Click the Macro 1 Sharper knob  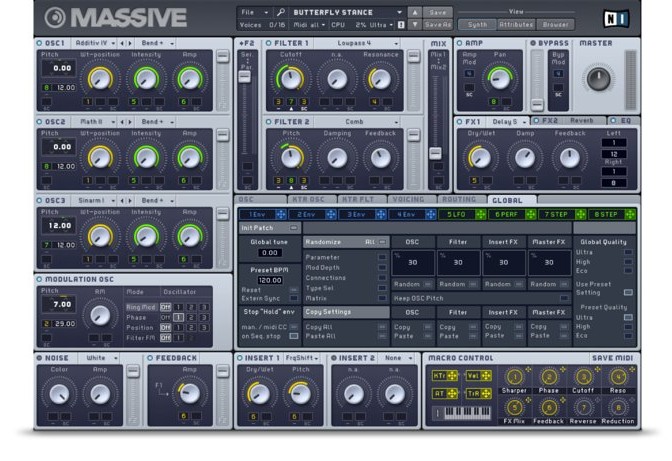pyautogui.click(x=515, y=377)
